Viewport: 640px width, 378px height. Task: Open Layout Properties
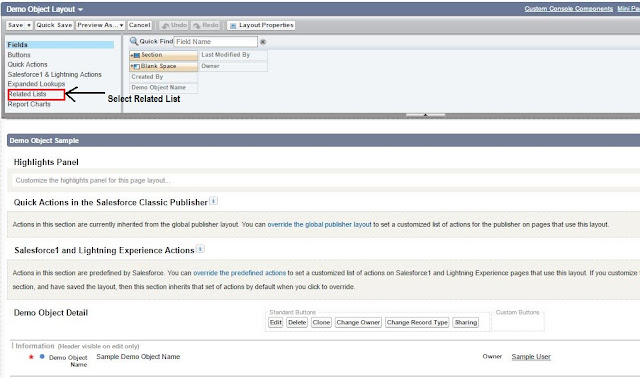click(x=261, y=25)
